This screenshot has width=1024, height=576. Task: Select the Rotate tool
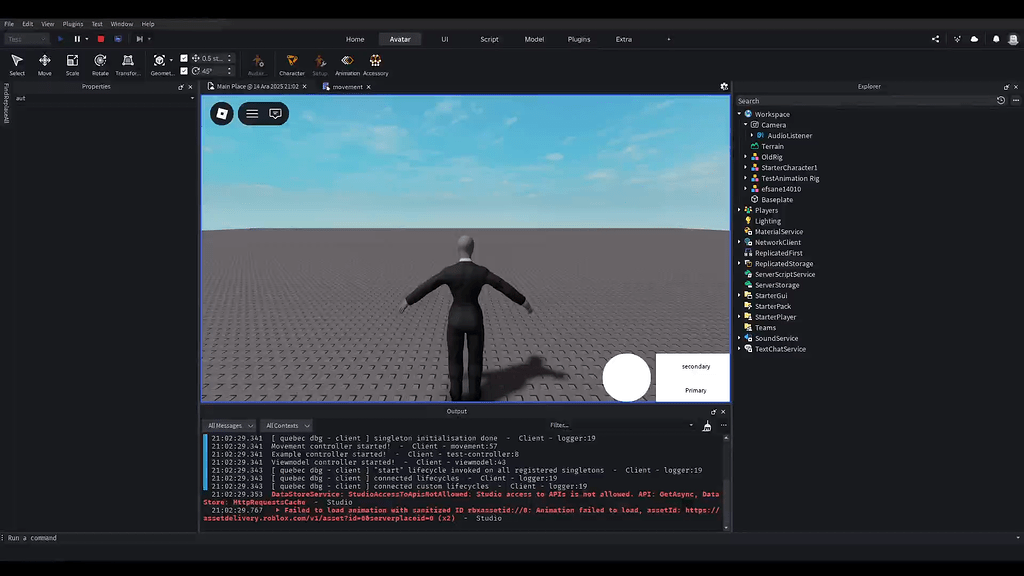click(x=99, y=62)
